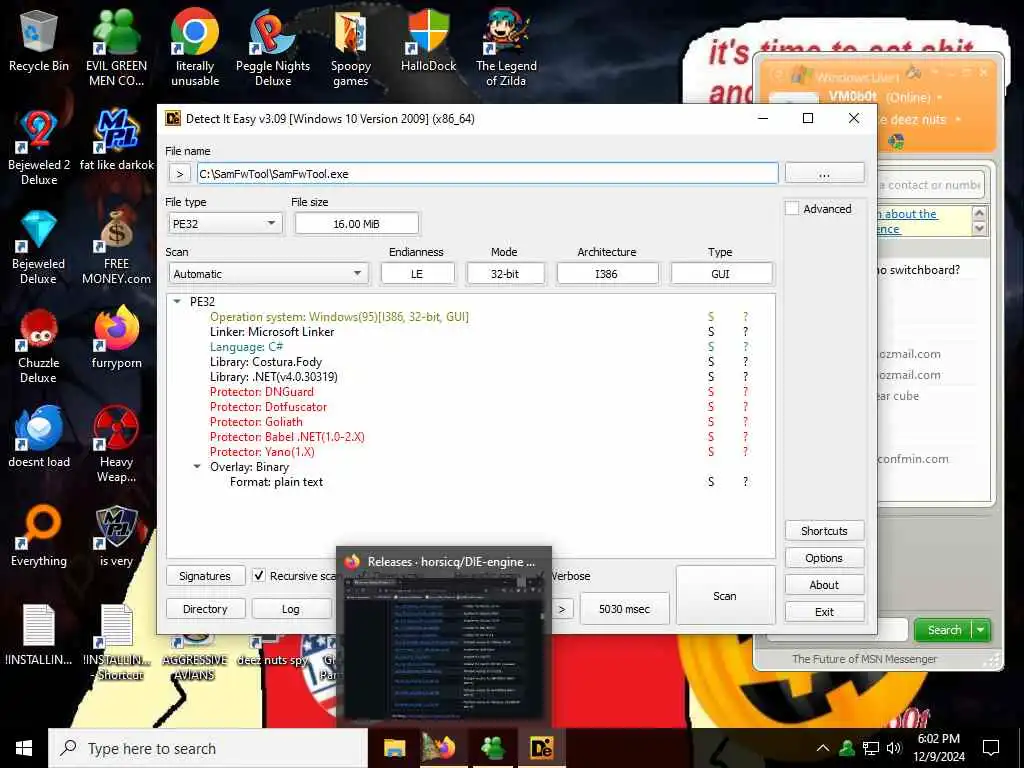
Task: Click the About button
Action: (824, 585)
